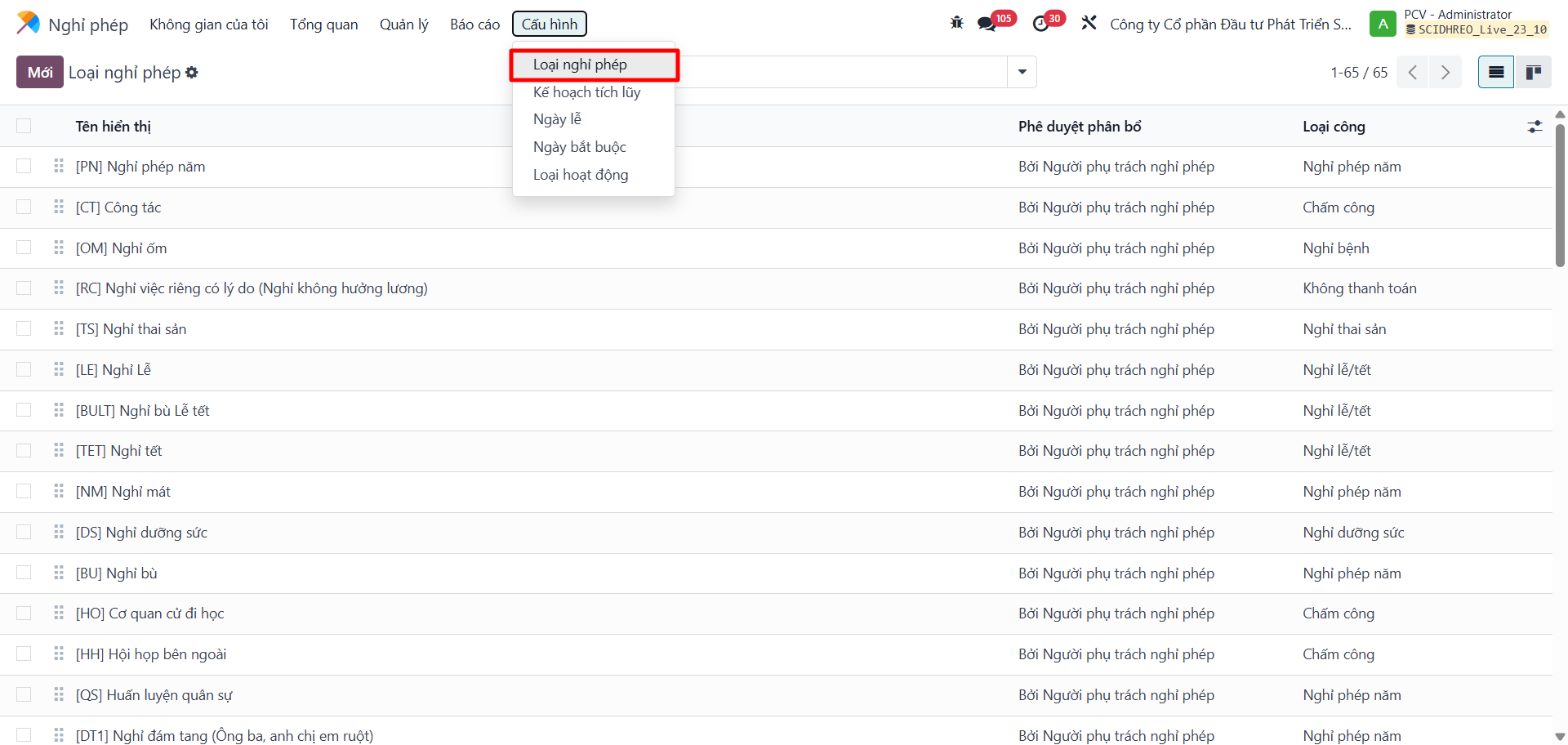Click the vertical scrollbar thumb
Image resolution: width=1568 pixels, height=745 pixels.
coord(1560,196)
